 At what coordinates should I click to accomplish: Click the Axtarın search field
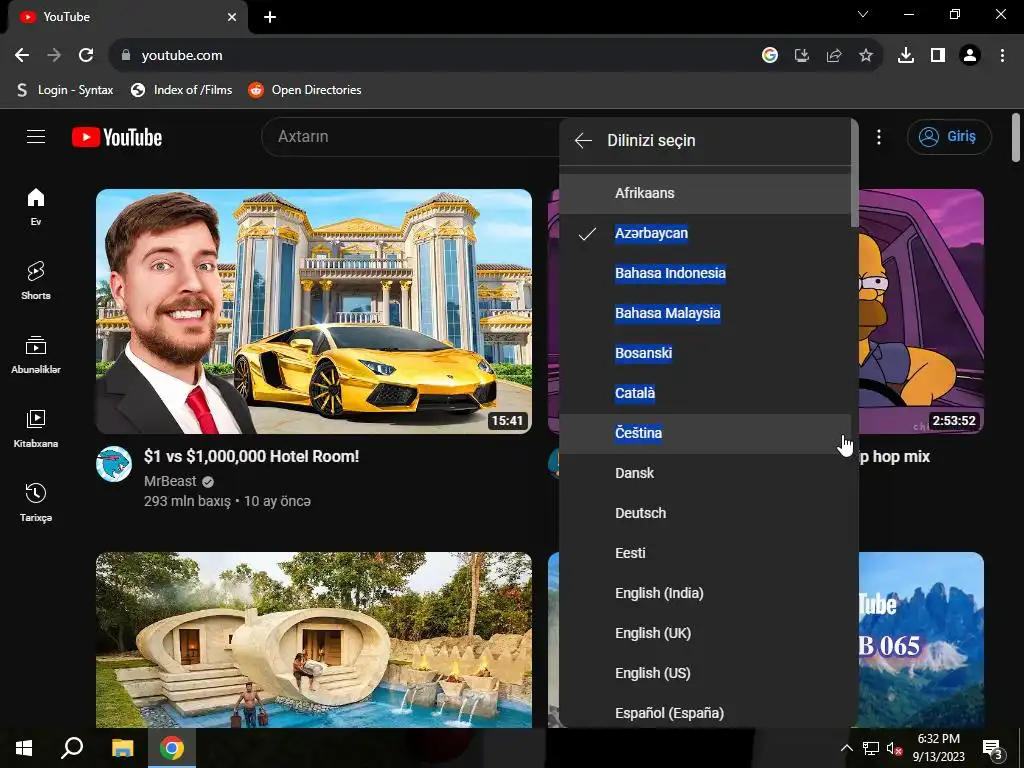[x=411, y=136]
